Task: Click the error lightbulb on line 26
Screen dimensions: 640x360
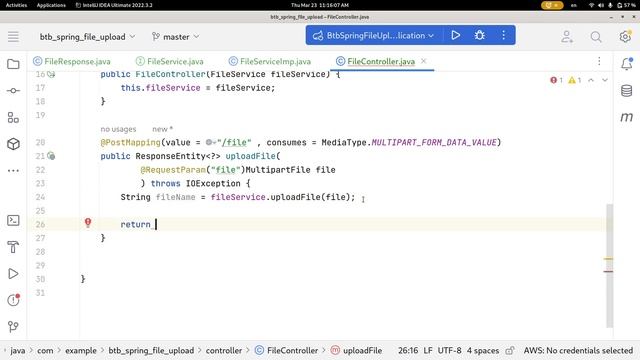Action: [x=88, y=222]
